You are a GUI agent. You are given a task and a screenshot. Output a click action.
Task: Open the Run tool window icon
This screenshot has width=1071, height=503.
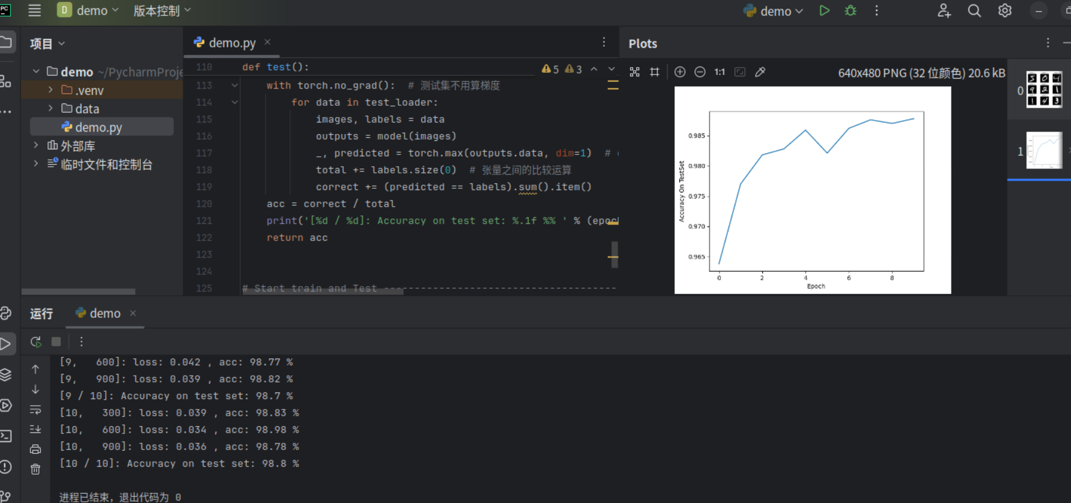tap(5, 344)
